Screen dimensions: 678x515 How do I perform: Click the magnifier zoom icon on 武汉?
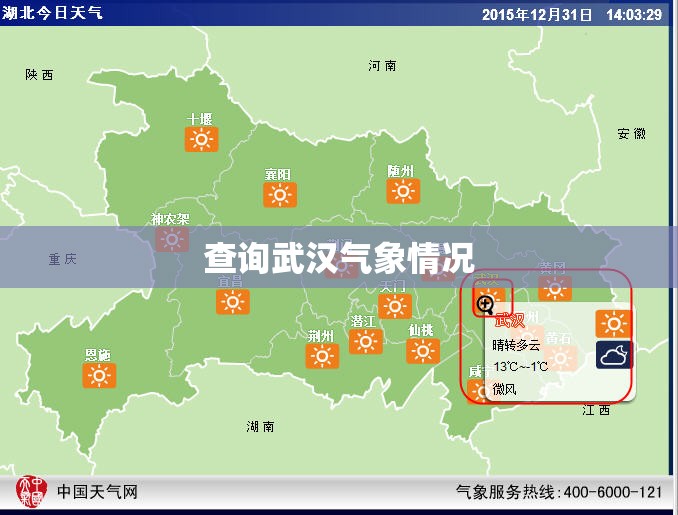[x=485, y=305]
